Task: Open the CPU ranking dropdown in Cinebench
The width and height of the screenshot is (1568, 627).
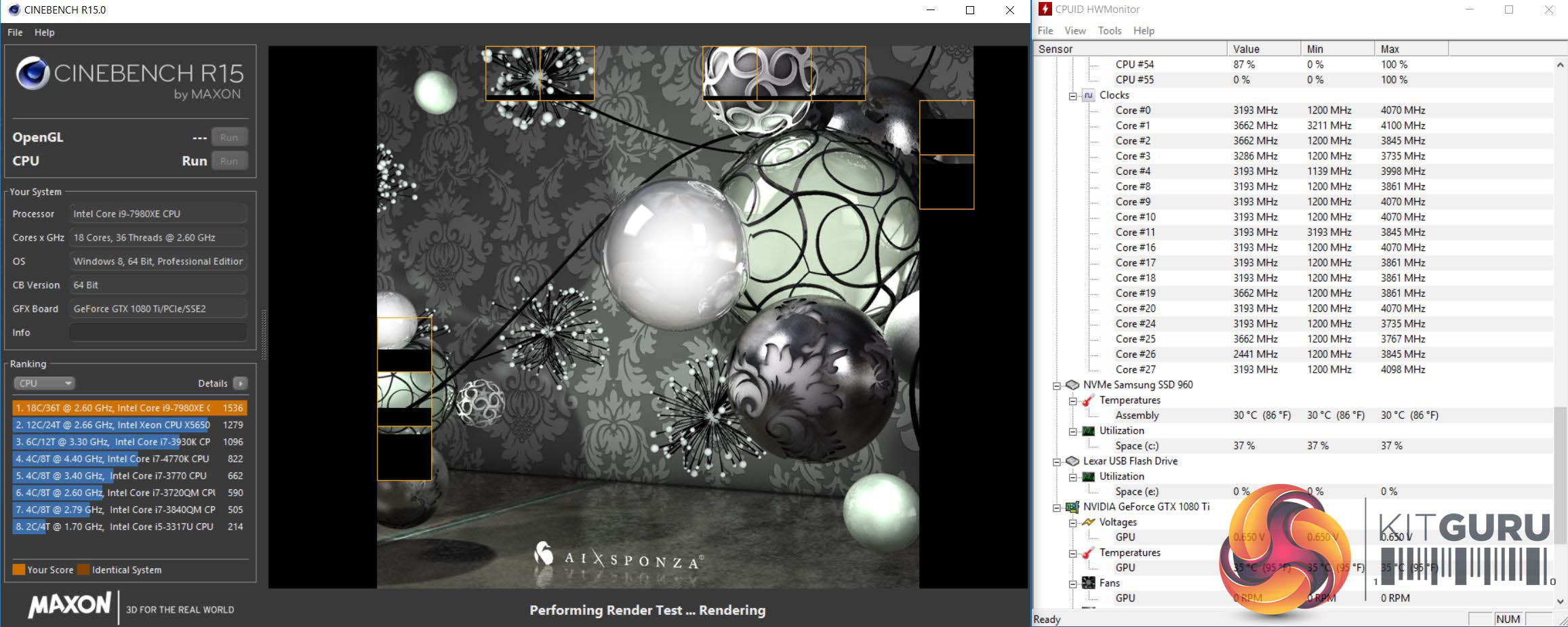Action: pyautogui.click(x=44, y=384)
